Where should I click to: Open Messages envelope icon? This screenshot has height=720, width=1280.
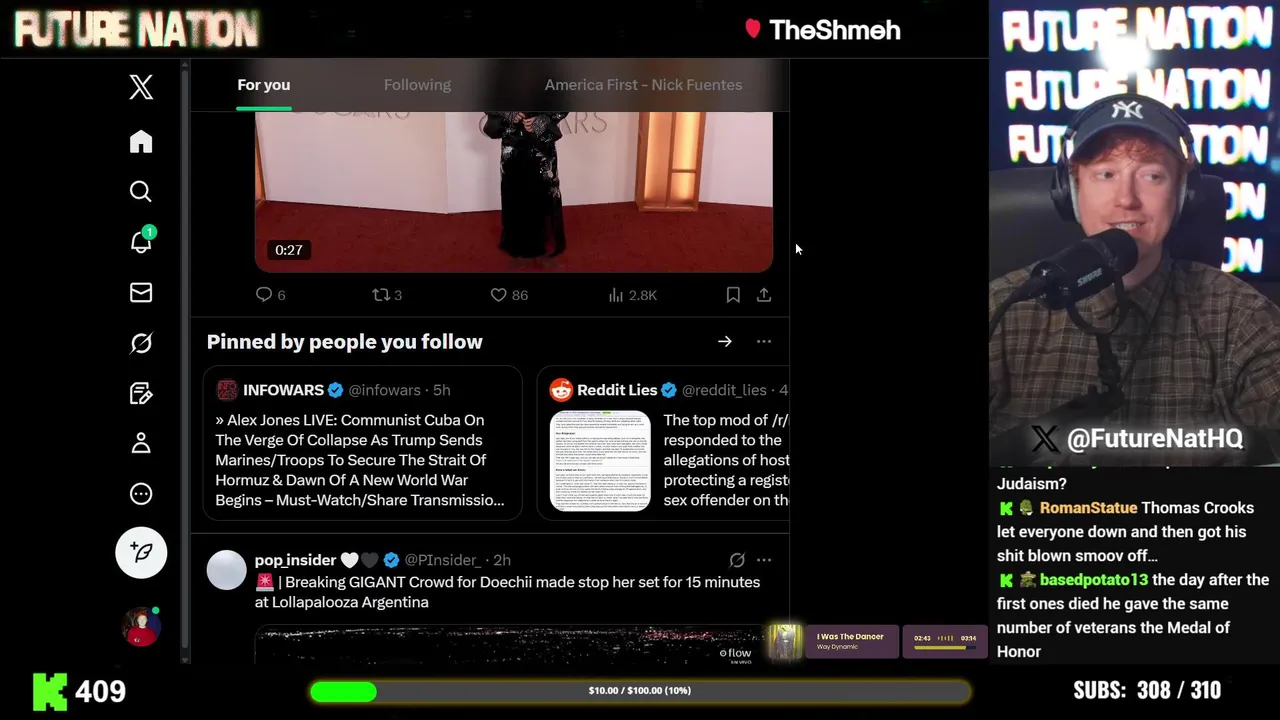tap(141, 292)
